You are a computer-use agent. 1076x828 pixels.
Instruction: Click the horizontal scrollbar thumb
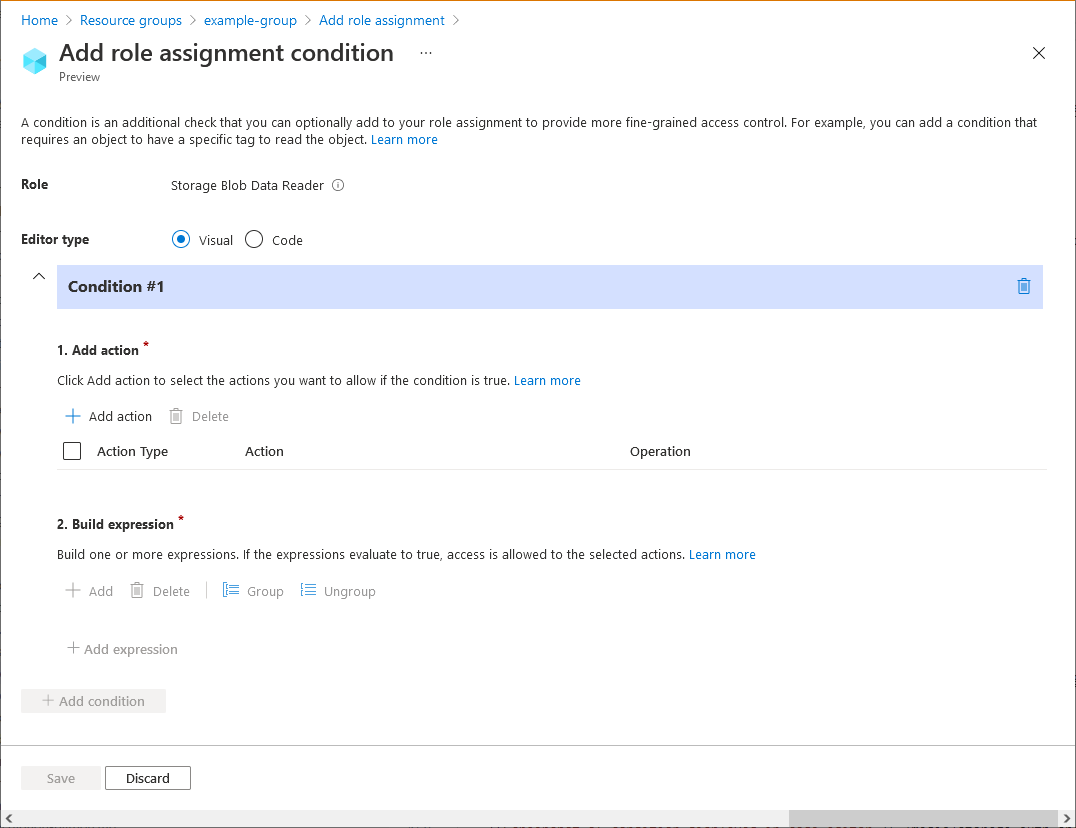(922, 818)
